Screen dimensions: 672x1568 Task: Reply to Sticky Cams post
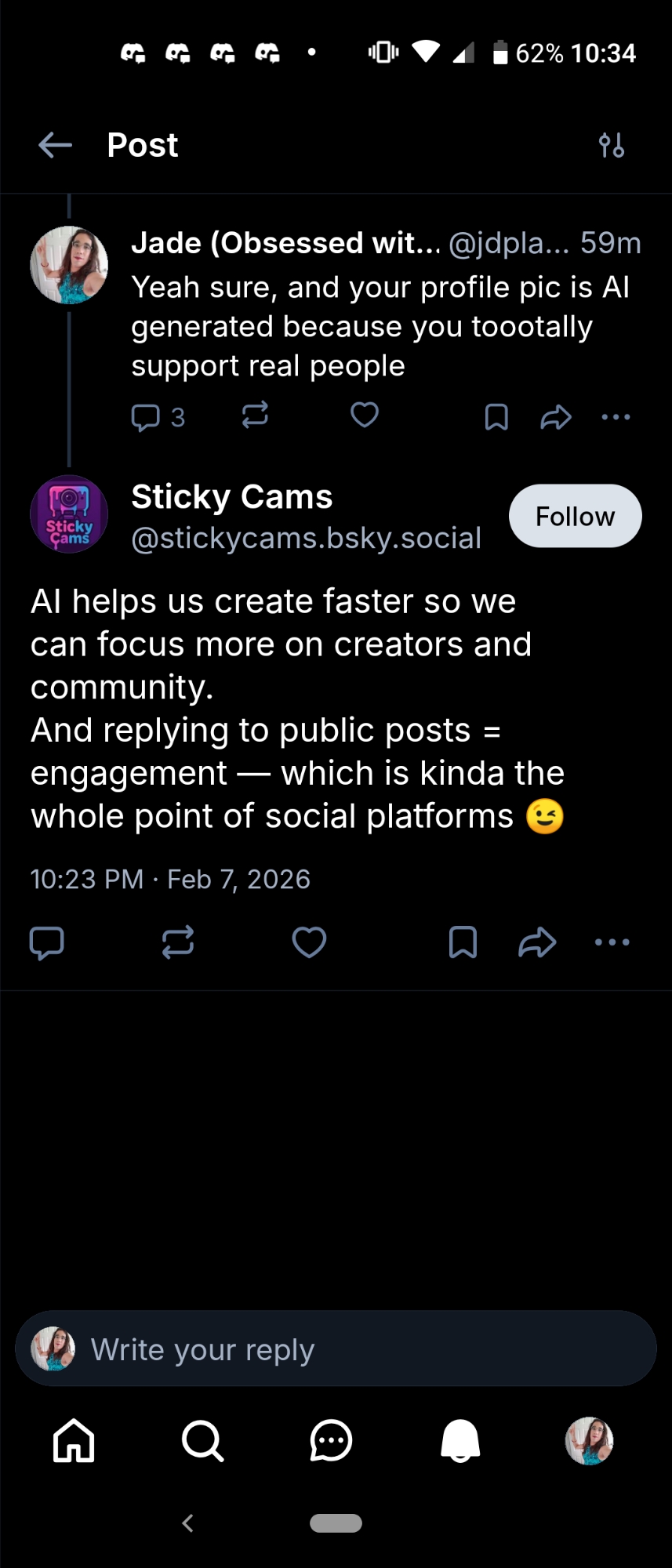tap(46, 942)
